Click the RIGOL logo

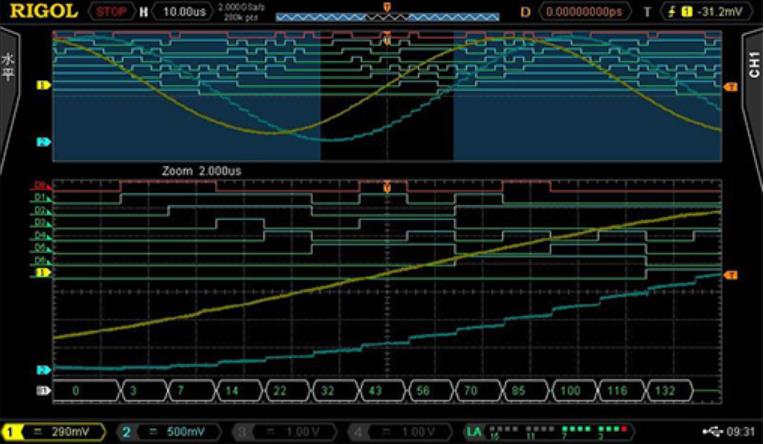click(x=44, y=12)
